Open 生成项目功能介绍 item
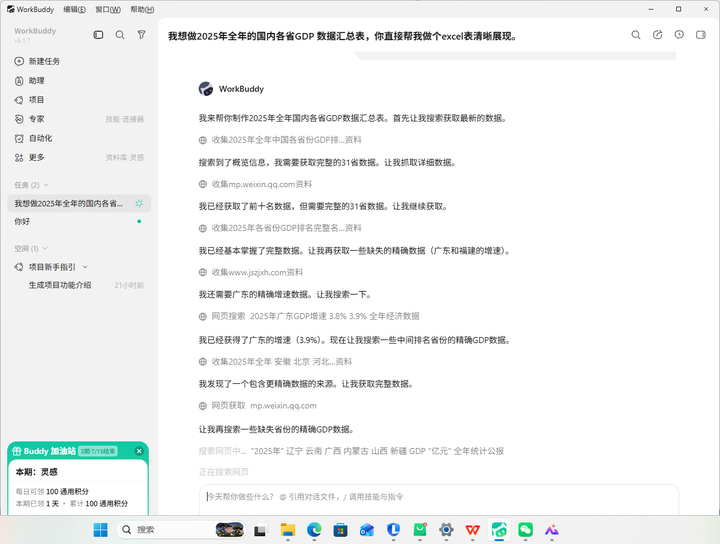 coord(60,285)
